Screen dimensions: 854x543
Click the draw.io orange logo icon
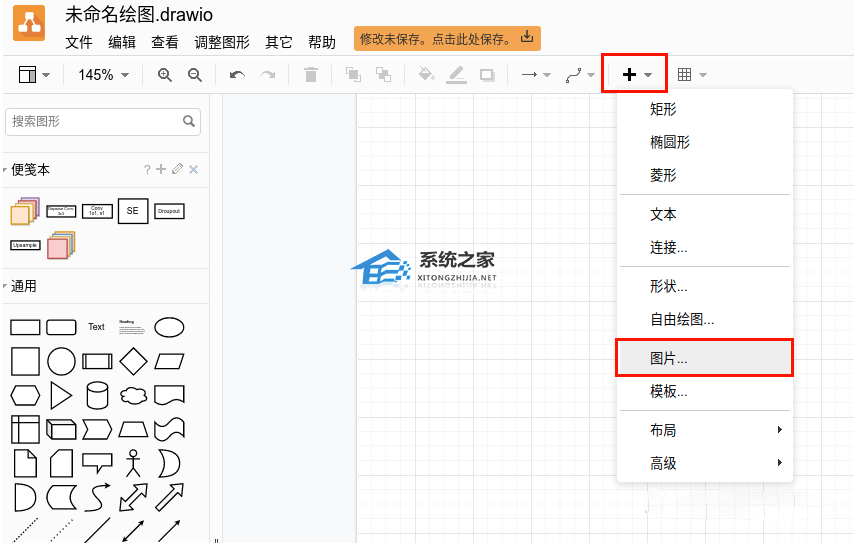(x=29, y=23)
